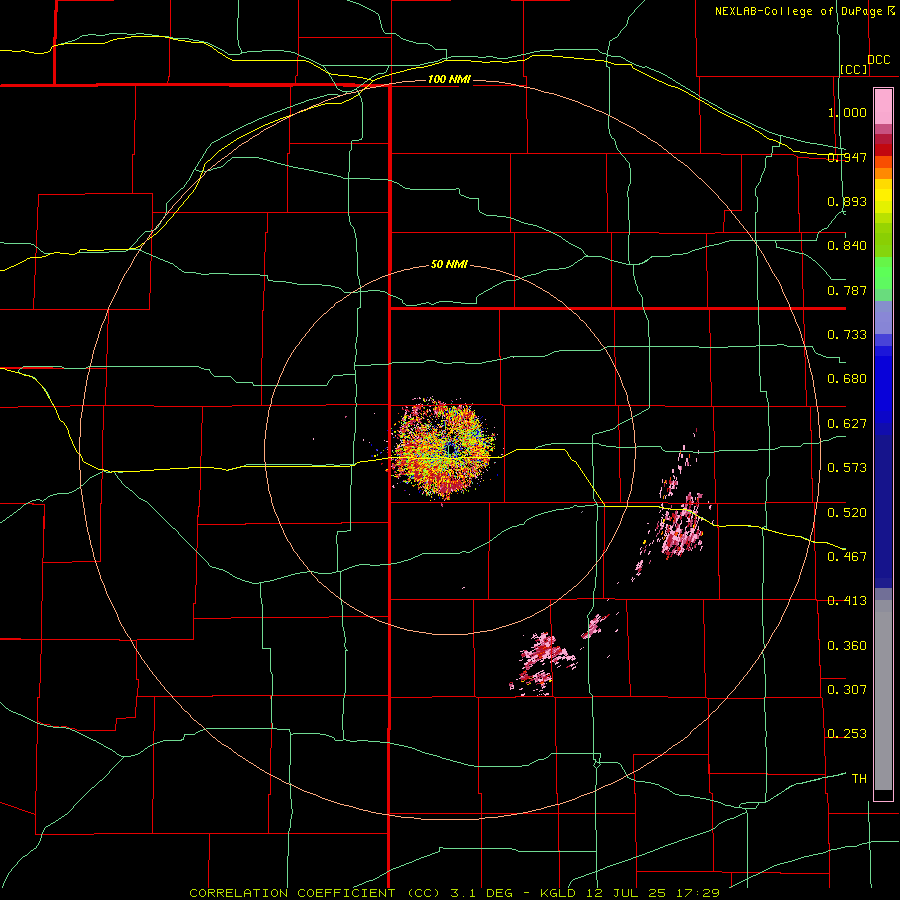This screenshot has height=900, width=900.
Task: Click the 0.573 value on the color scale
Action: point(847,468)
